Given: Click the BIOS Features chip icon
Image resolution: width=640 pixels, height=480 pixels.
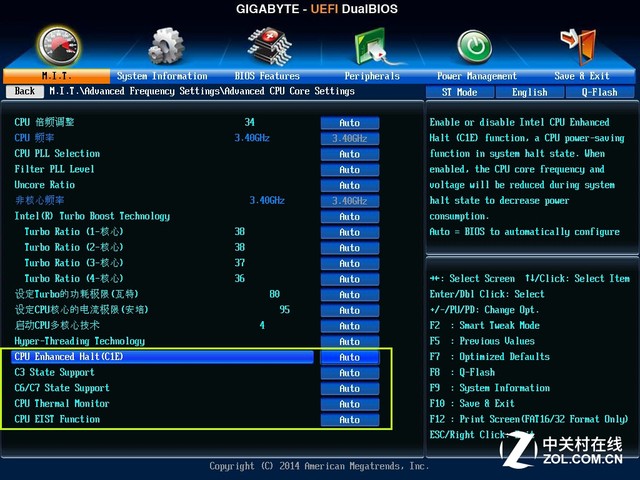Looking at the screenshot, I should pyautogui.click(x=270, y=46).
